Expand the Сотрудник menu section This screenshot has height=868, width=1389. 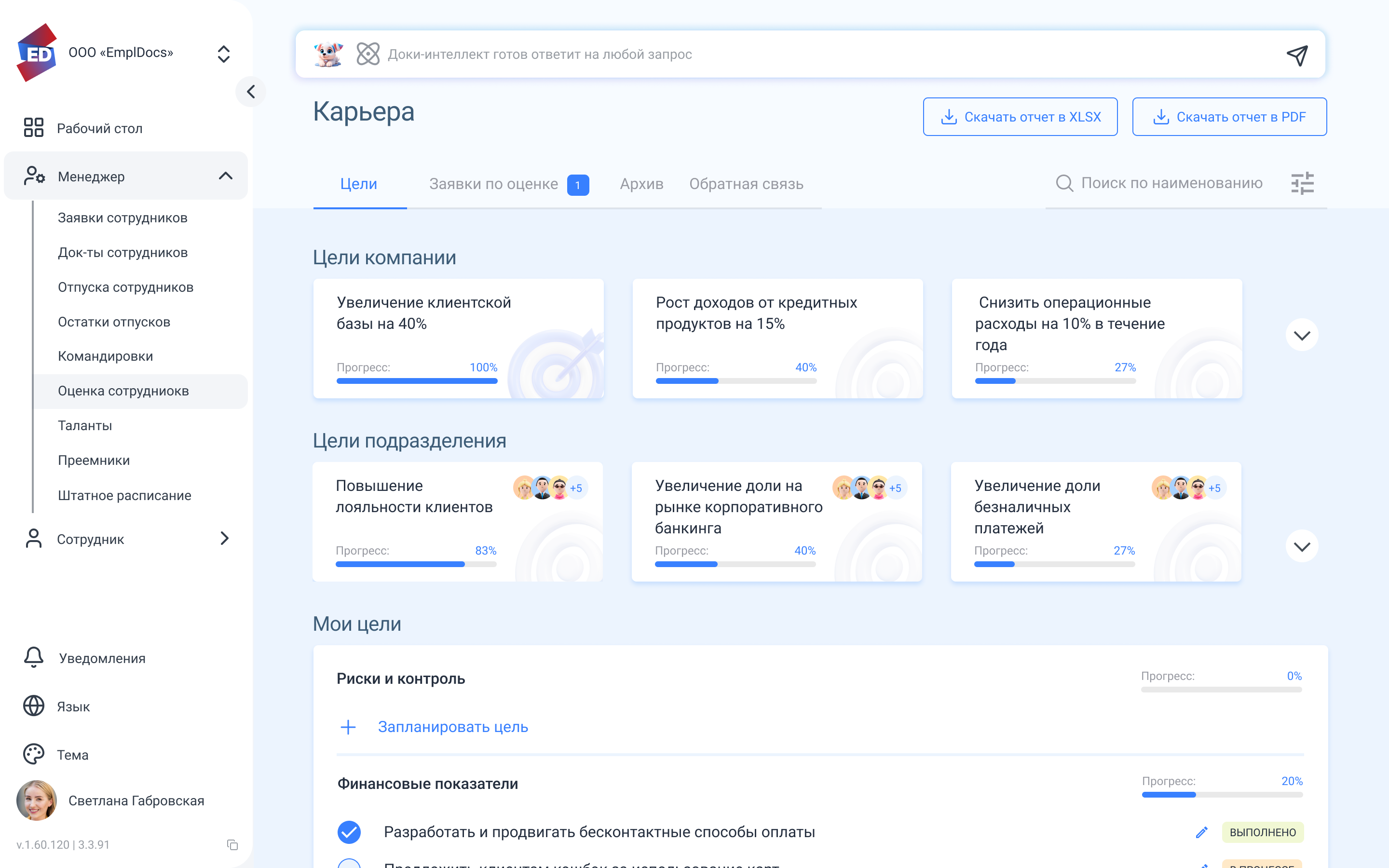pos(224,539)
